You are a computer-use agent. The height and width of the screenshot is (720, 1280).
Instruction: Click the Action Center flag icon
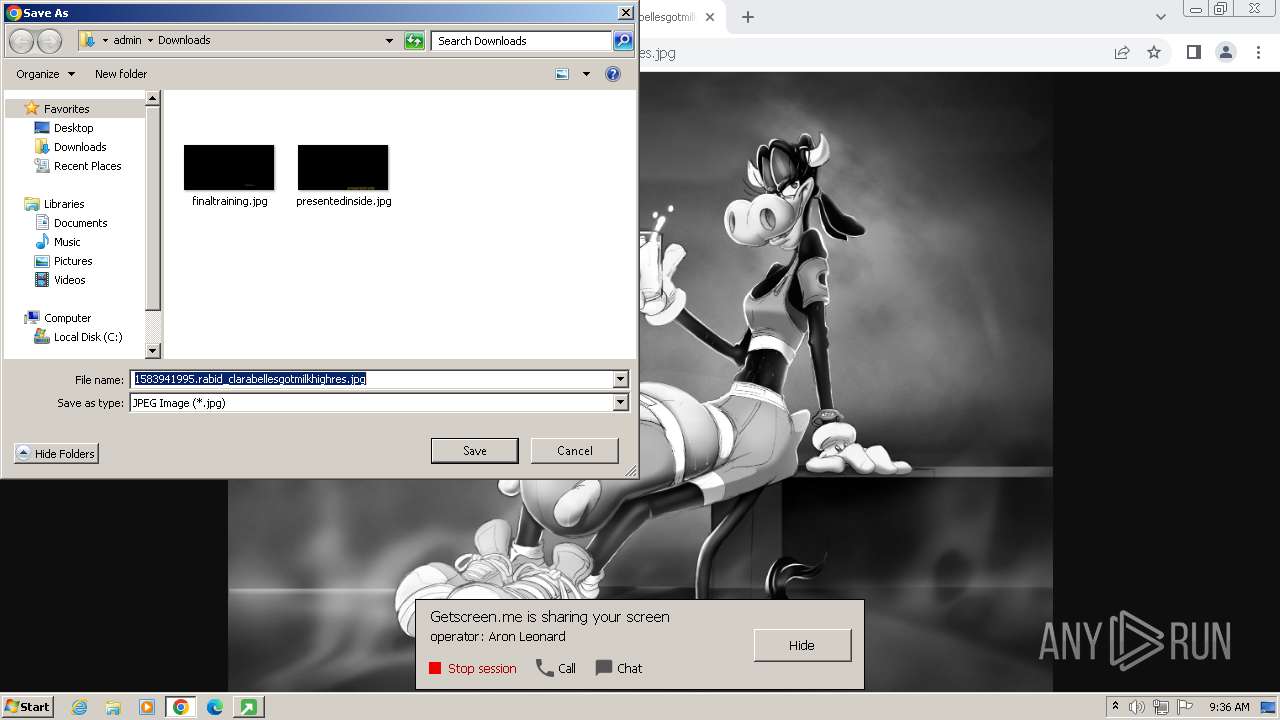(x=1185, y=707)
